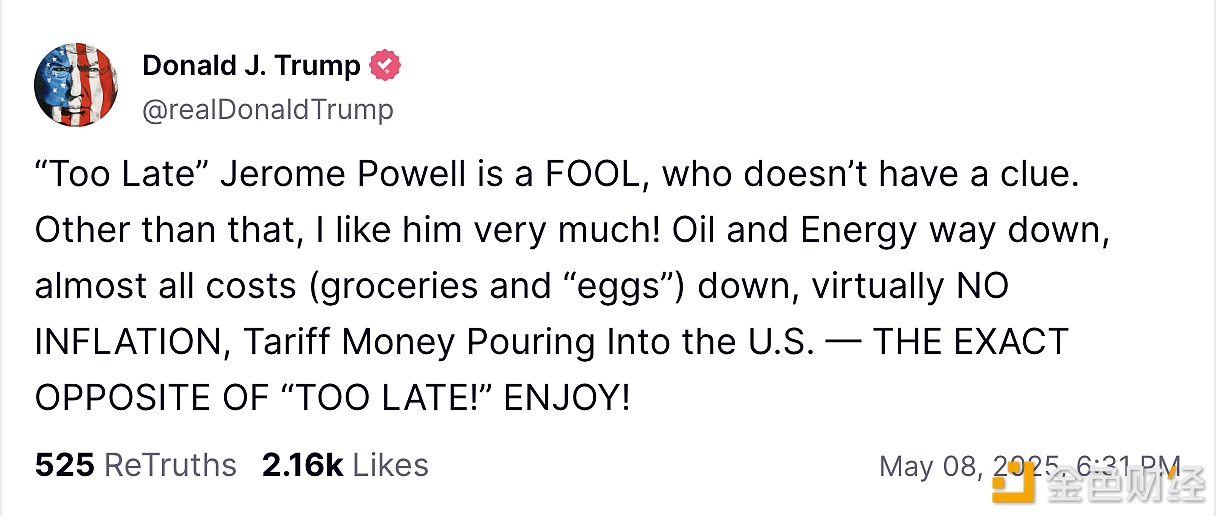Viewport: 1218px width, 516px height.
Task: Click the word ReTruths
Action: [x=170, y=465]
